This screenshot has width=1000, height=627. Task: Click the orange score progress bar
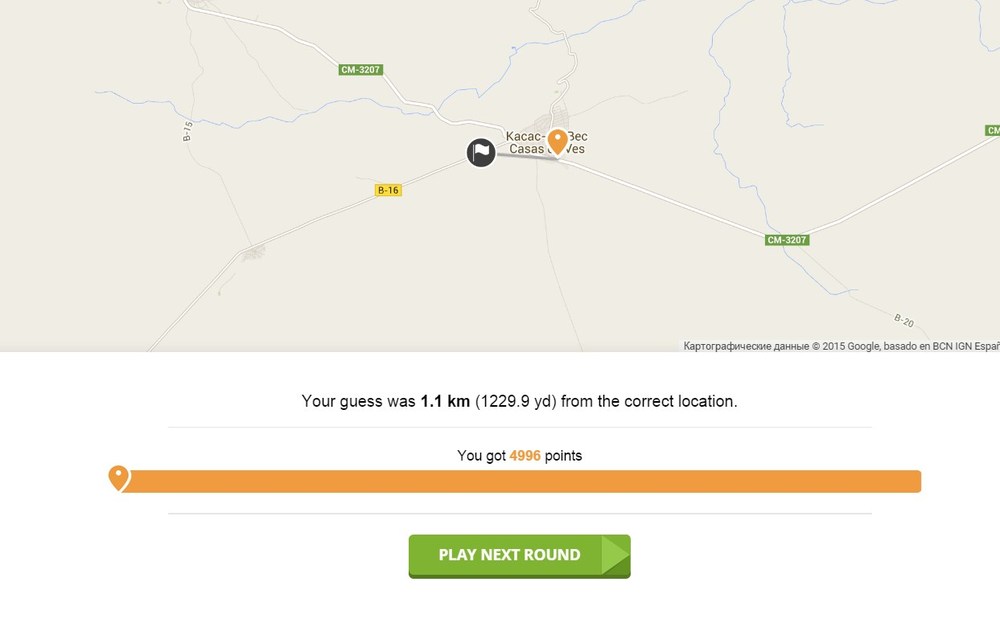click(520, 482)
